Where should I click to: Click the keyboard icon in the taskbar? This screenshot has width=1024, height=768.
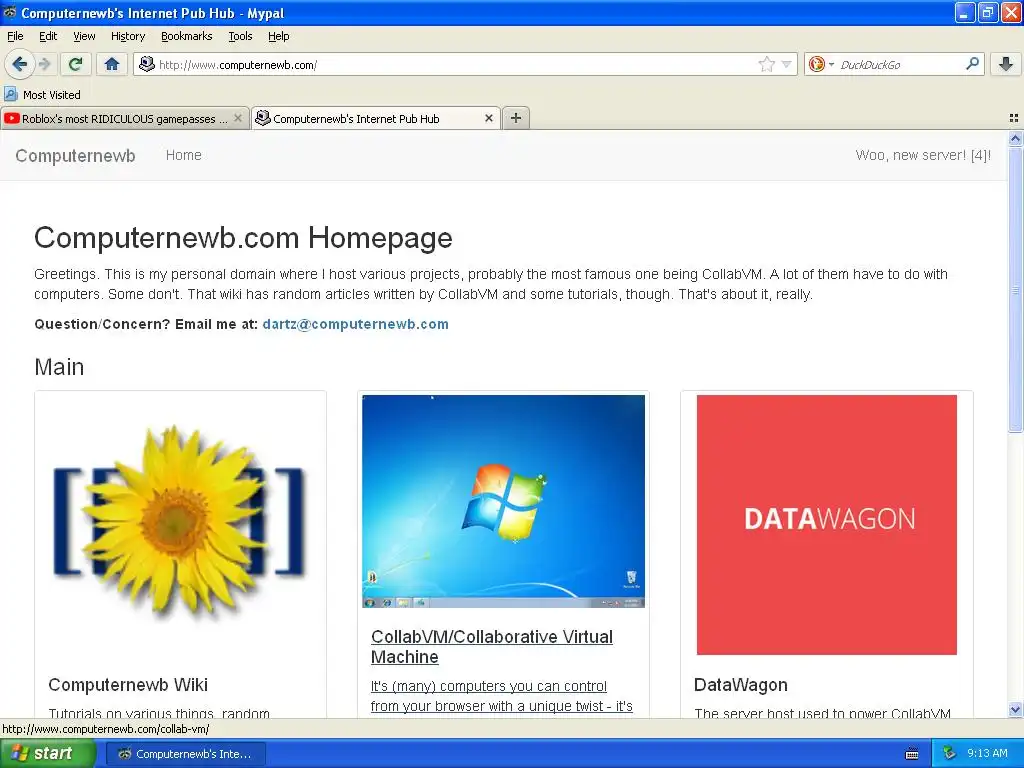point(912,754)
